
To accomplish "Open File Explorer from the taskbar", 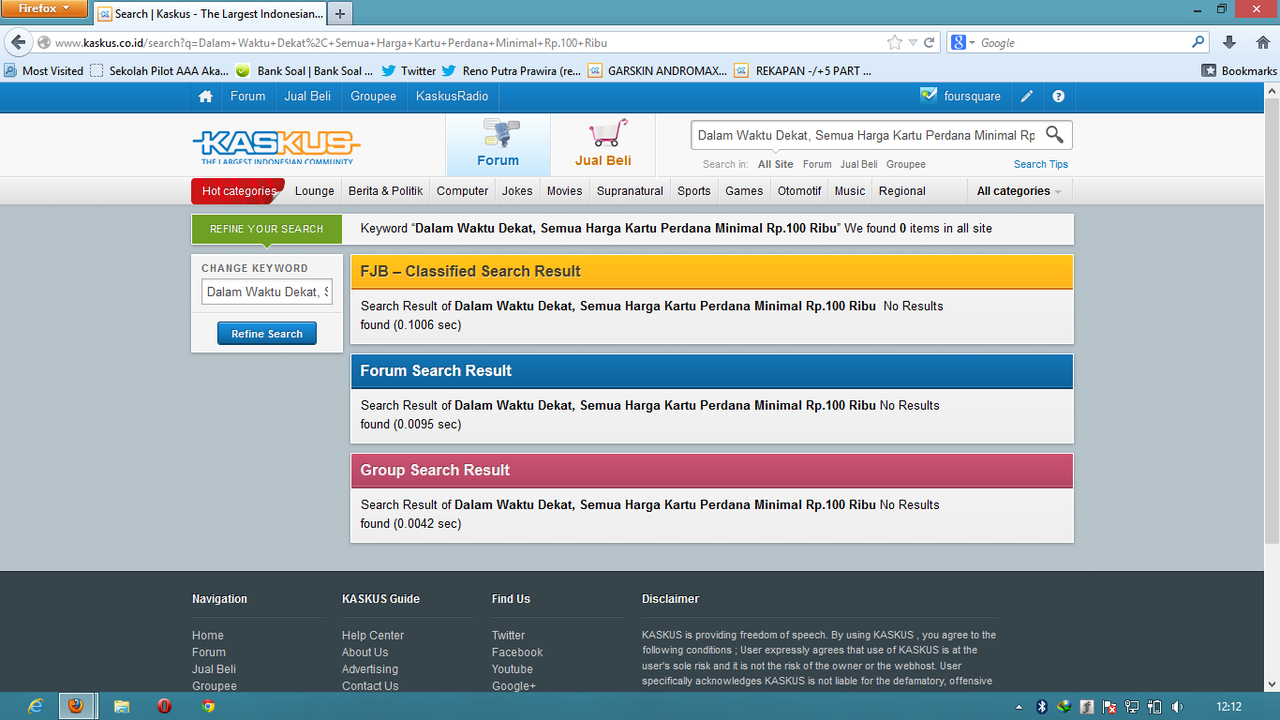I will tap(122, 706).
